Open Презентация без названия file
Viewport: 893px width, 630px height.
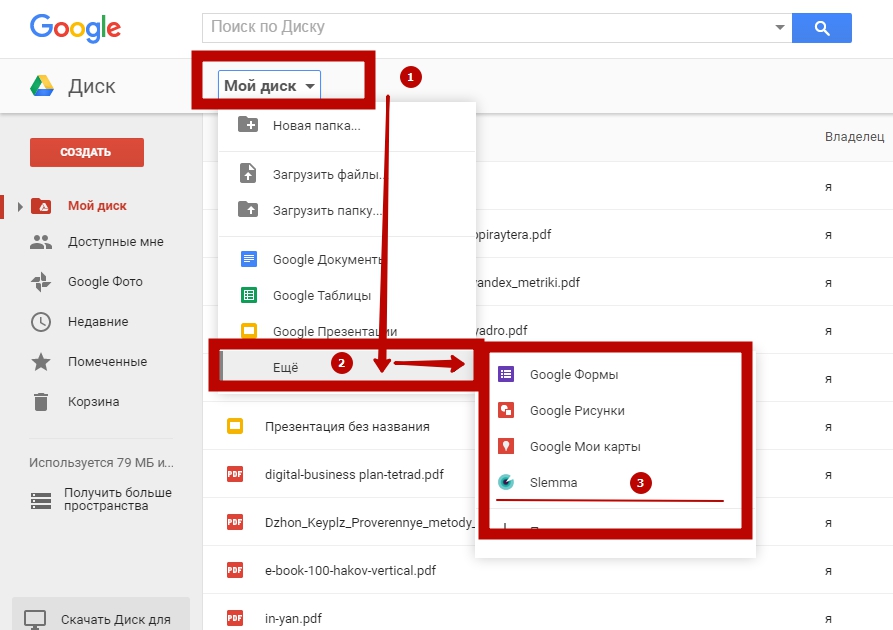click(347, 427)
